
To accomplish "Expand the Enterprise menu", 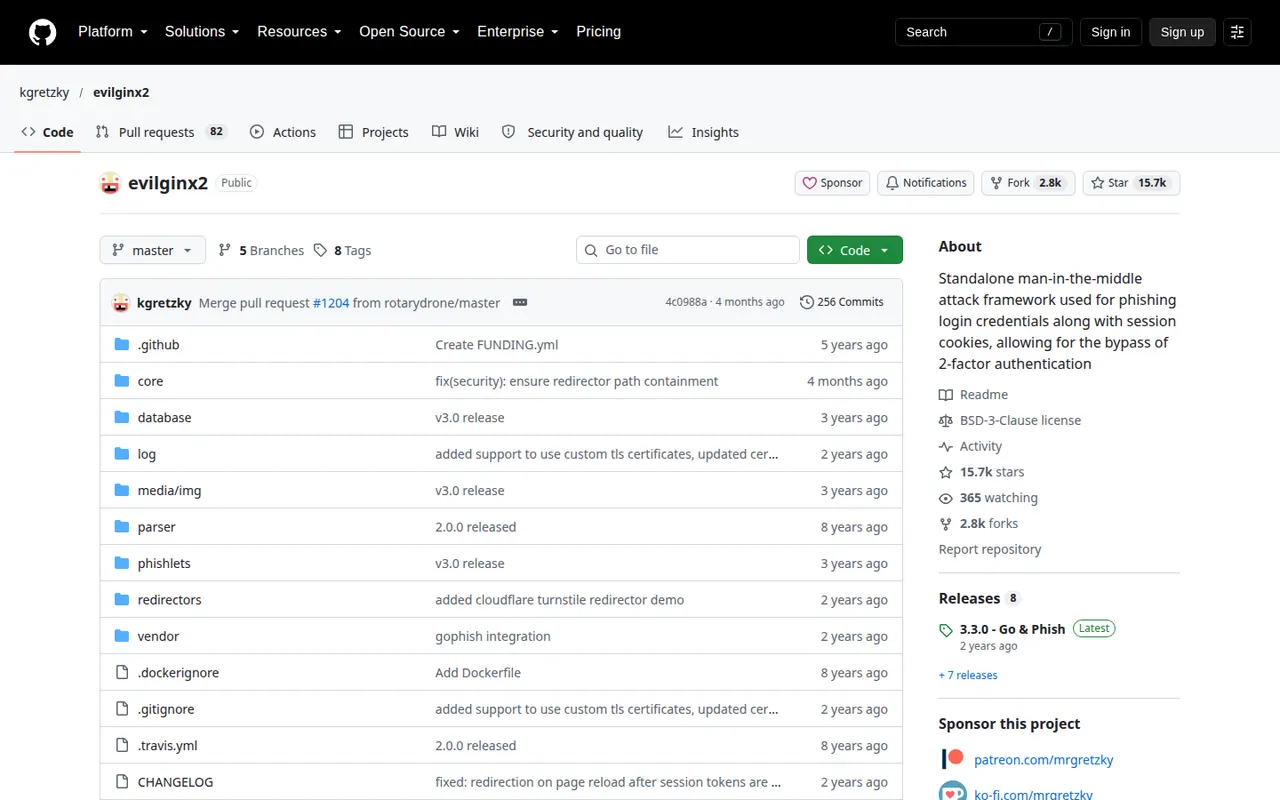I will click(x=518, y=32).
